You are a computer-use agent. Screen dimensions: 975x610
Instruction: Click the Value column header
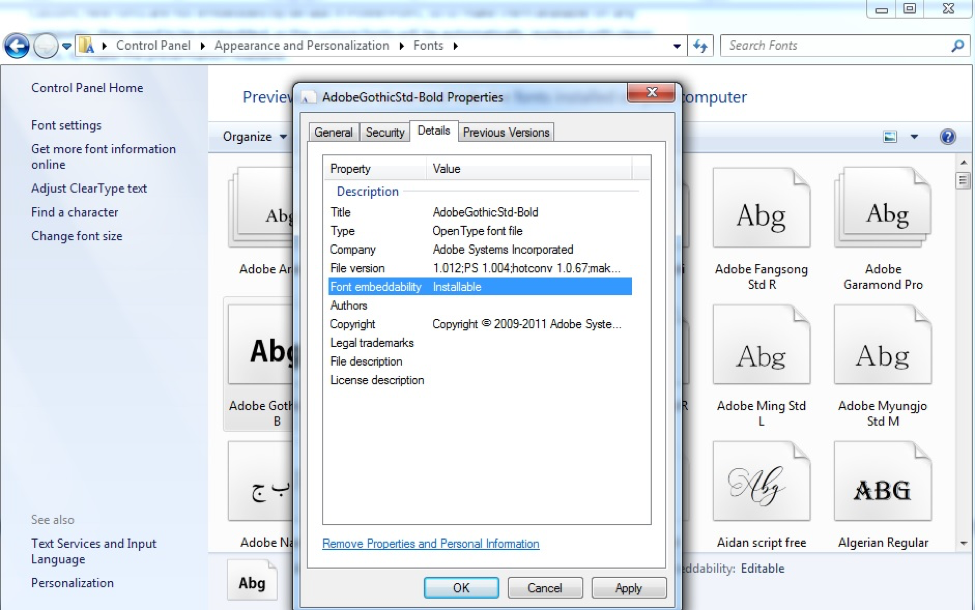coord(529,169)
